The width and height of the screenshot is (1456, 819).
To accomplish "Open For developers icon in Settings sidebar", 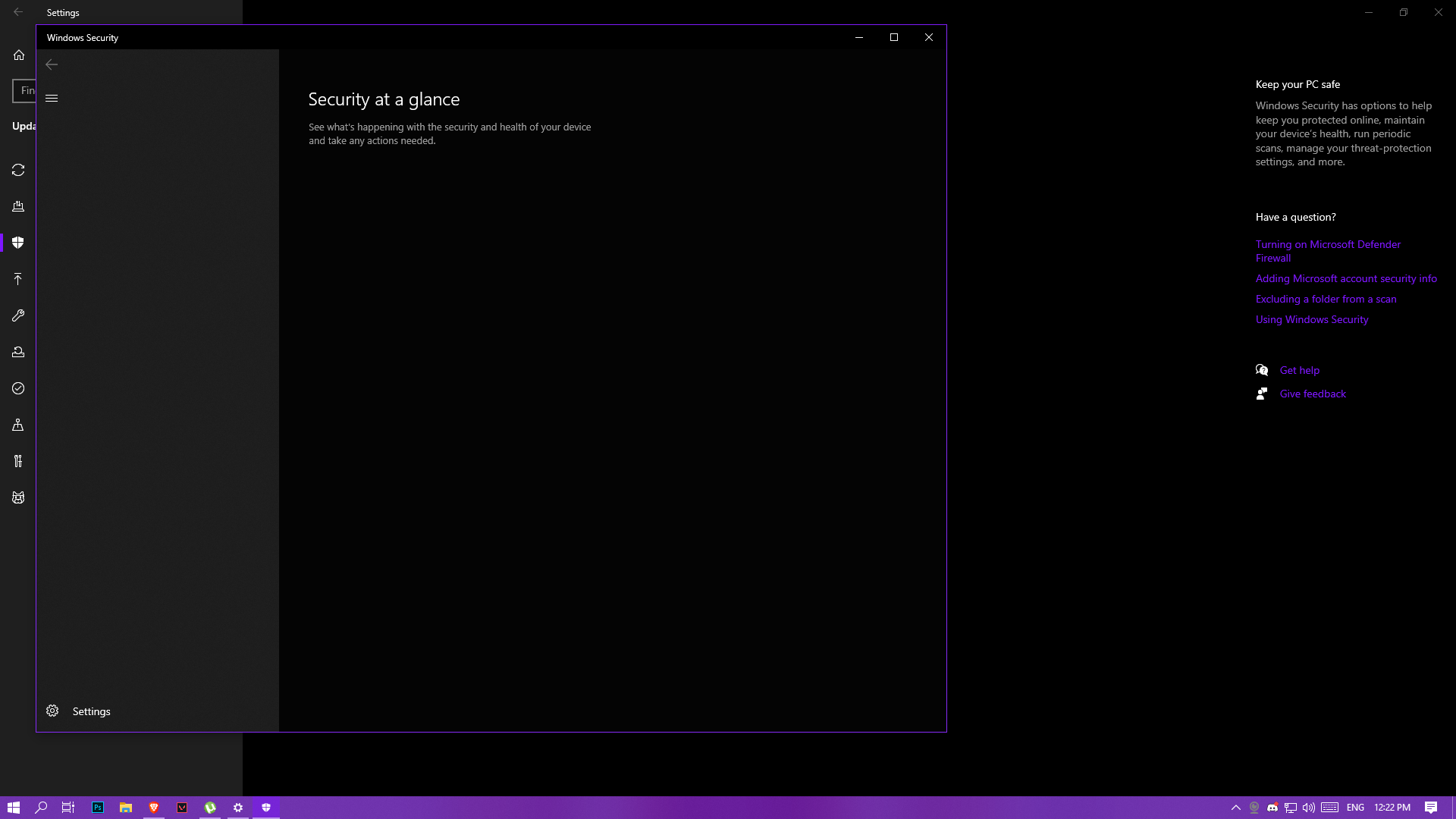I will [x=18, y=461].
